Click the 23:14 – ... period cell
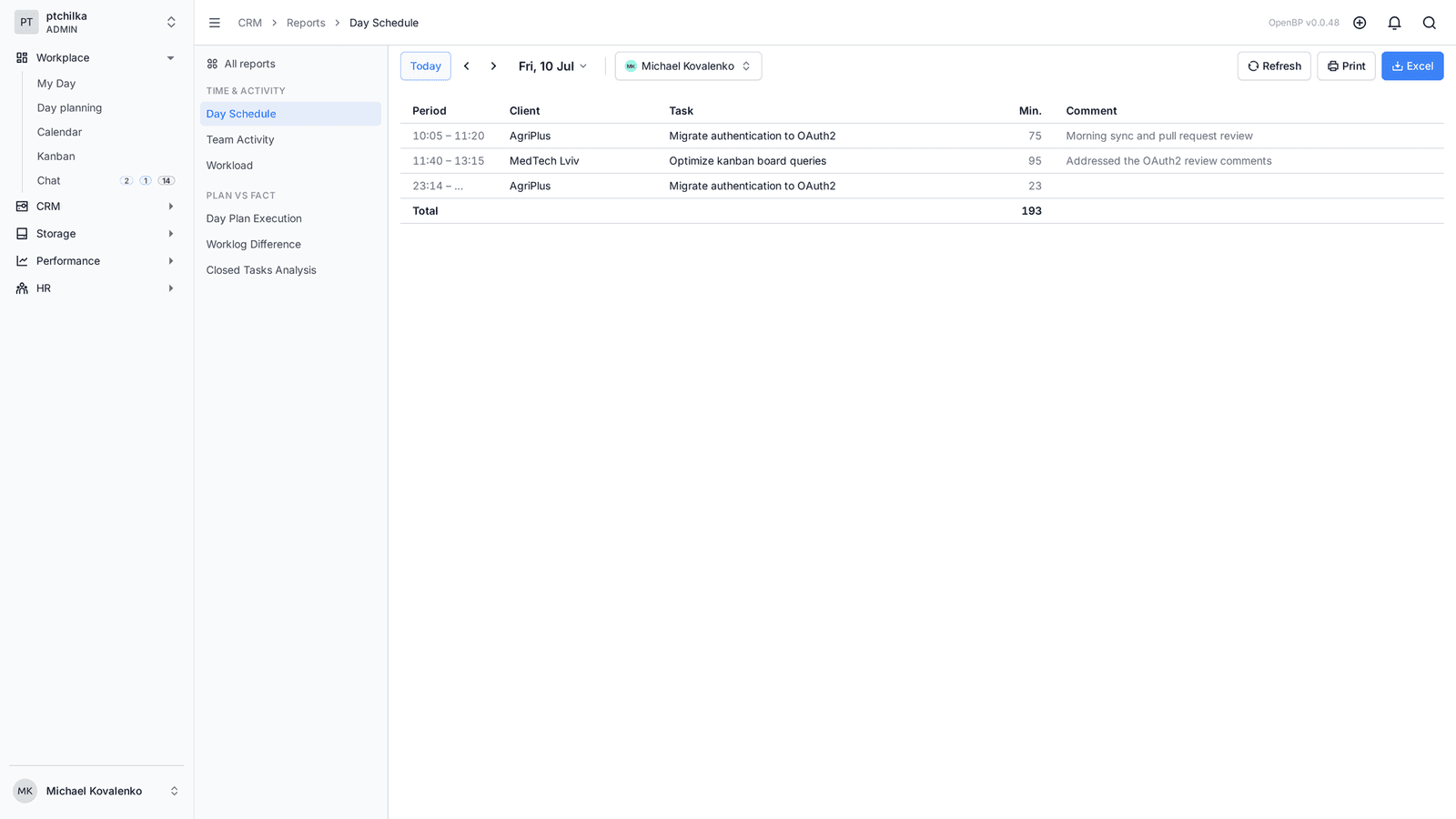This screenshot has width=1456, height=819. (438, 186)
